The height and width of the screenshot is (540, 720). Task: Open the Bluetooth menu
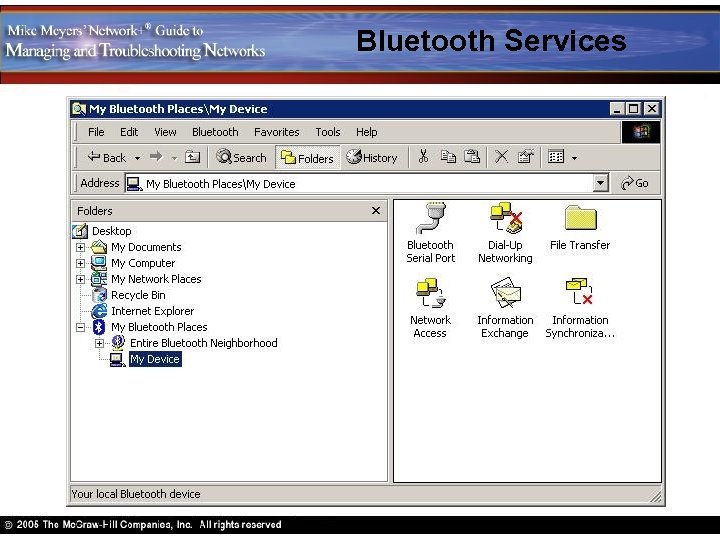(215, 132)
